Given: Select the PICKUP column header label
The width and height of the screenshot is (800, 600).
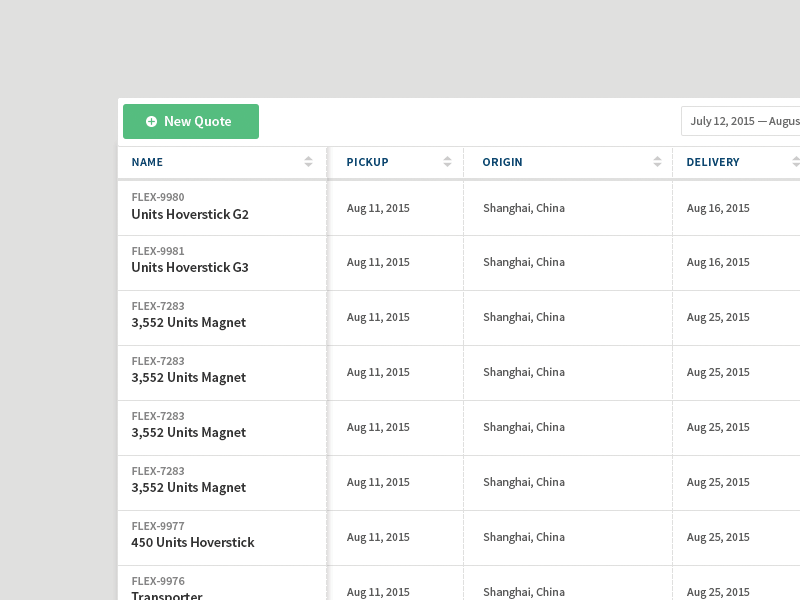Looking at the screenshot, I should [367, 162].
